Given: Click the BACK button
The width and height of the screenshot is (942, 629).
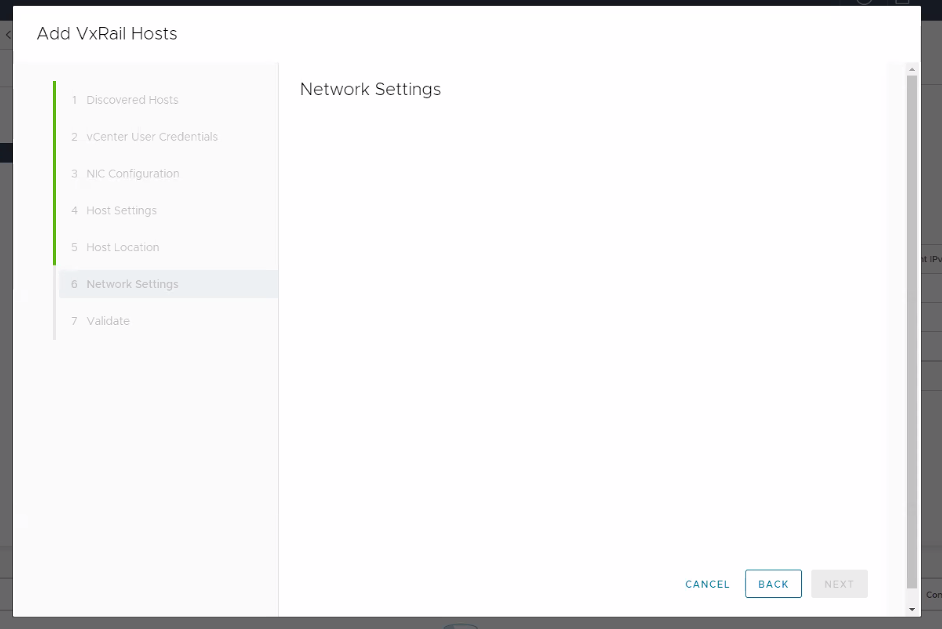Looking at the screenshot, I should click(773, 584).
